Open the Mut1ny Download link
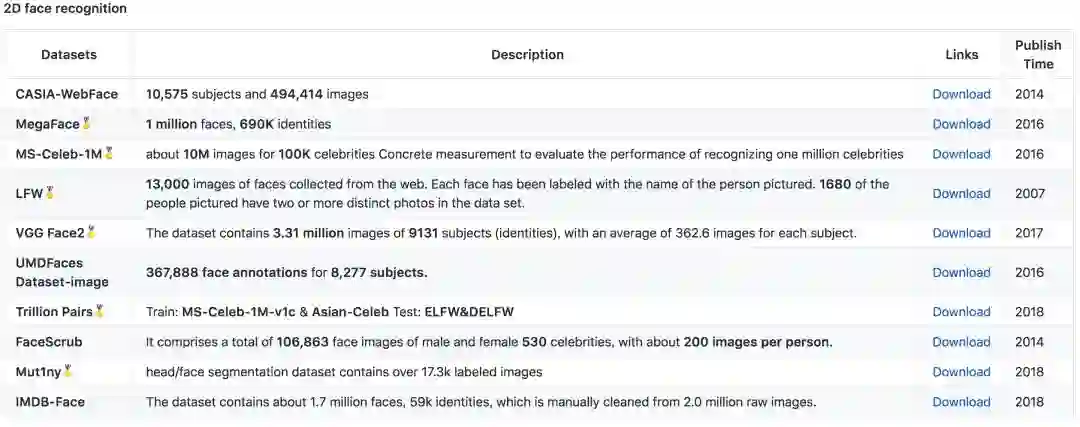Viewport: 1080px width, 427px height. 961,372
